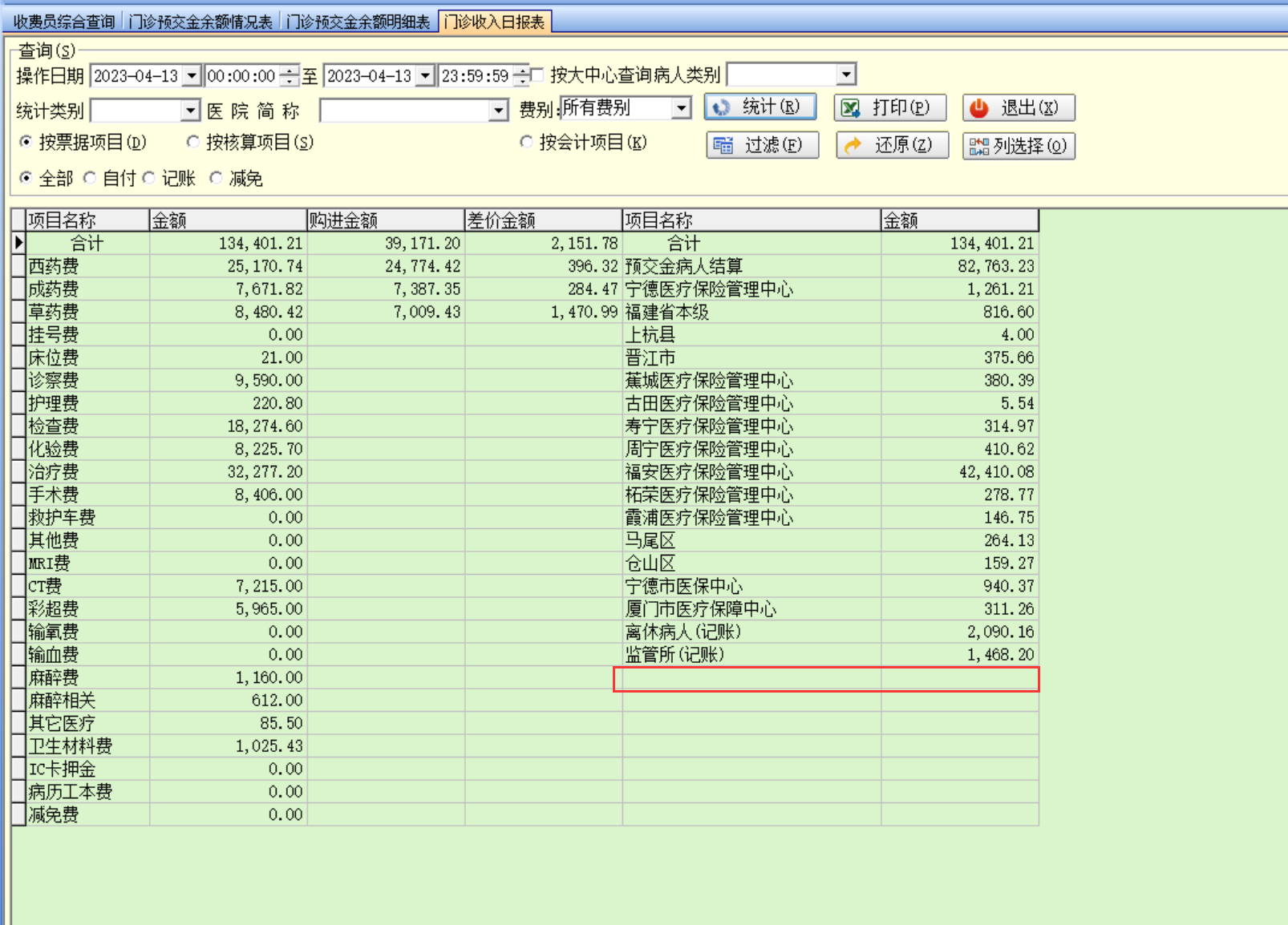This screenshot has height=925, width=1288.
Task: Select the 监管所(记账) row
Action: [831, 655]
